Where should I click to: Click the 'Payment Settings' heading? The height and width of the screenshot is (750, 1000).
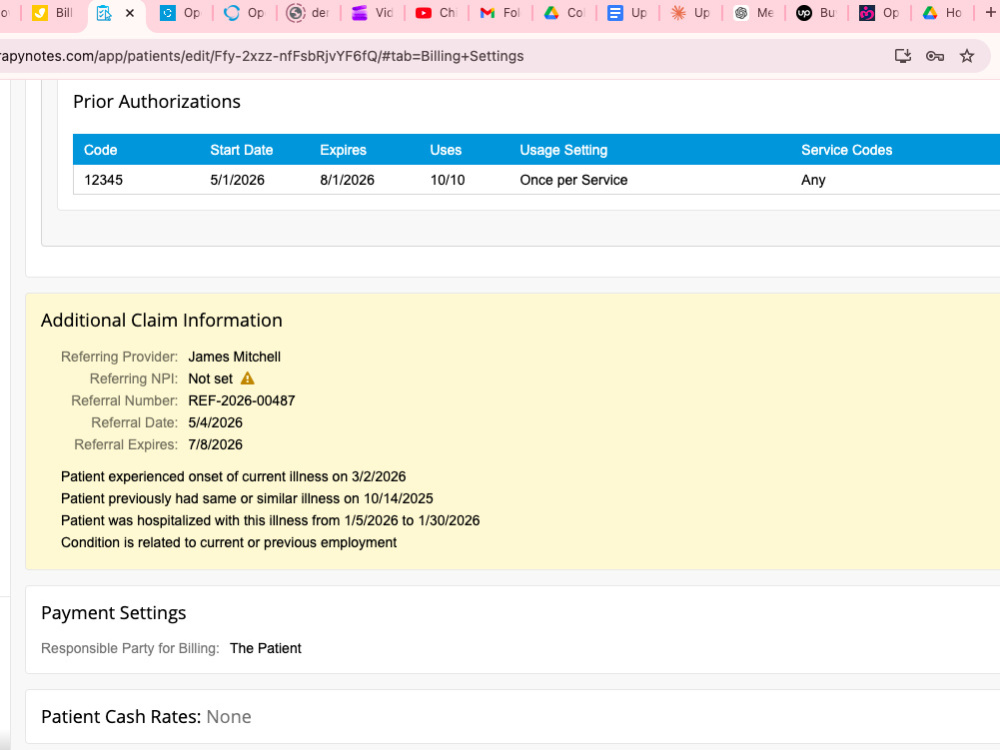[114, 613]
